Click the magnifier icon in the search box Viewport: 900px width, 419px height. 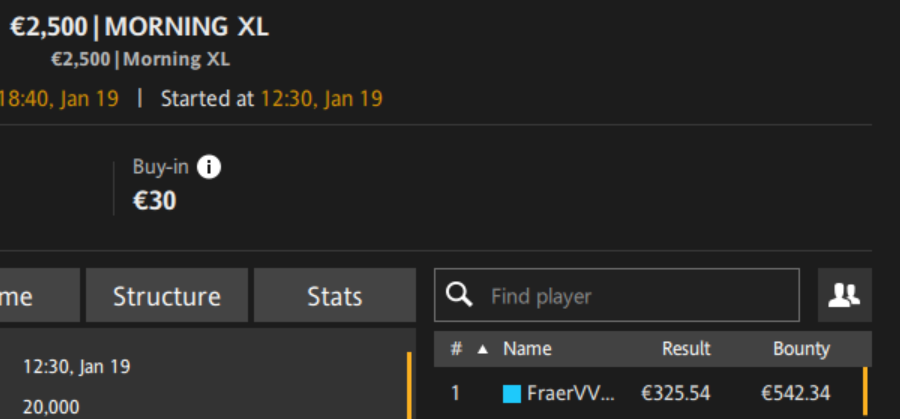point(459,295)
